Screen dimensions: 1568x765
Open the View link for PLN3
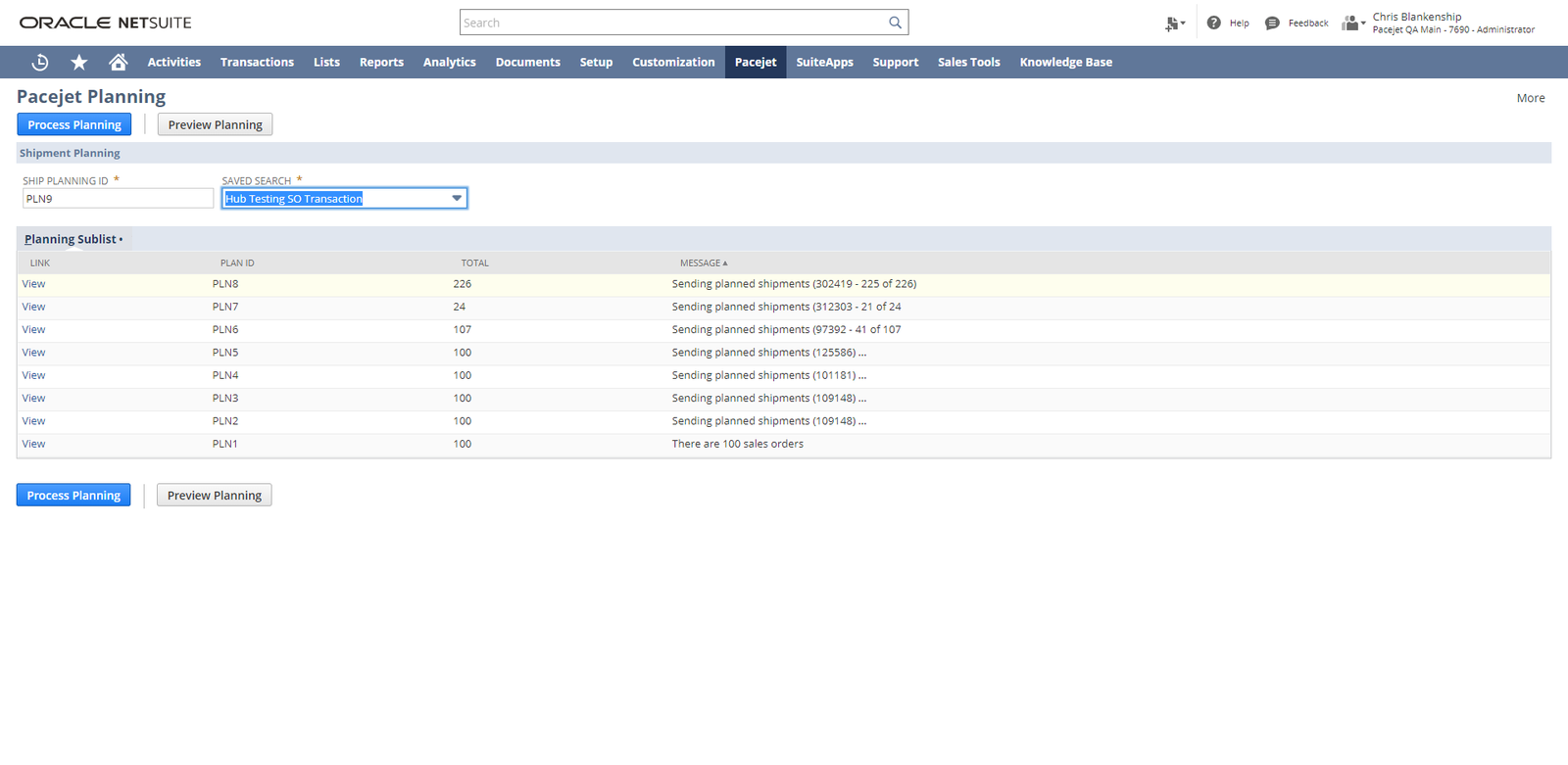(34, 398)
